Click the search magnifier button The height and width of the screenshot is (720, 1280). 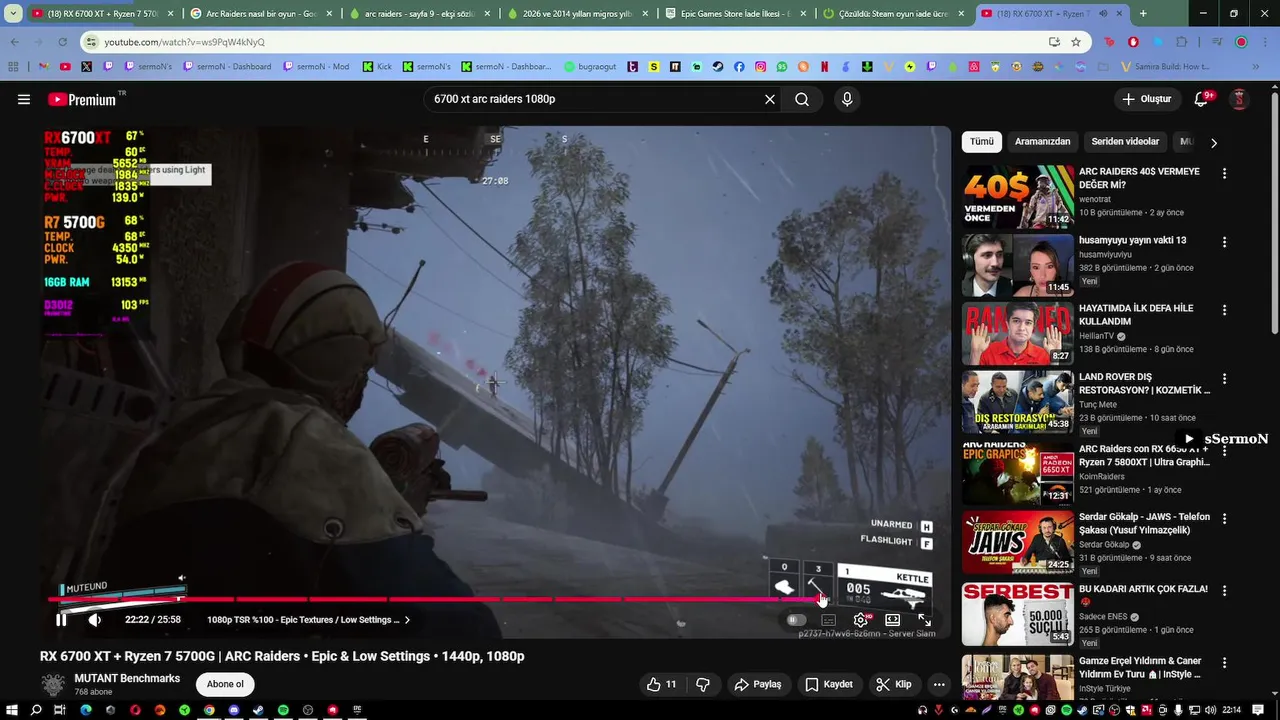coord(802,99)
